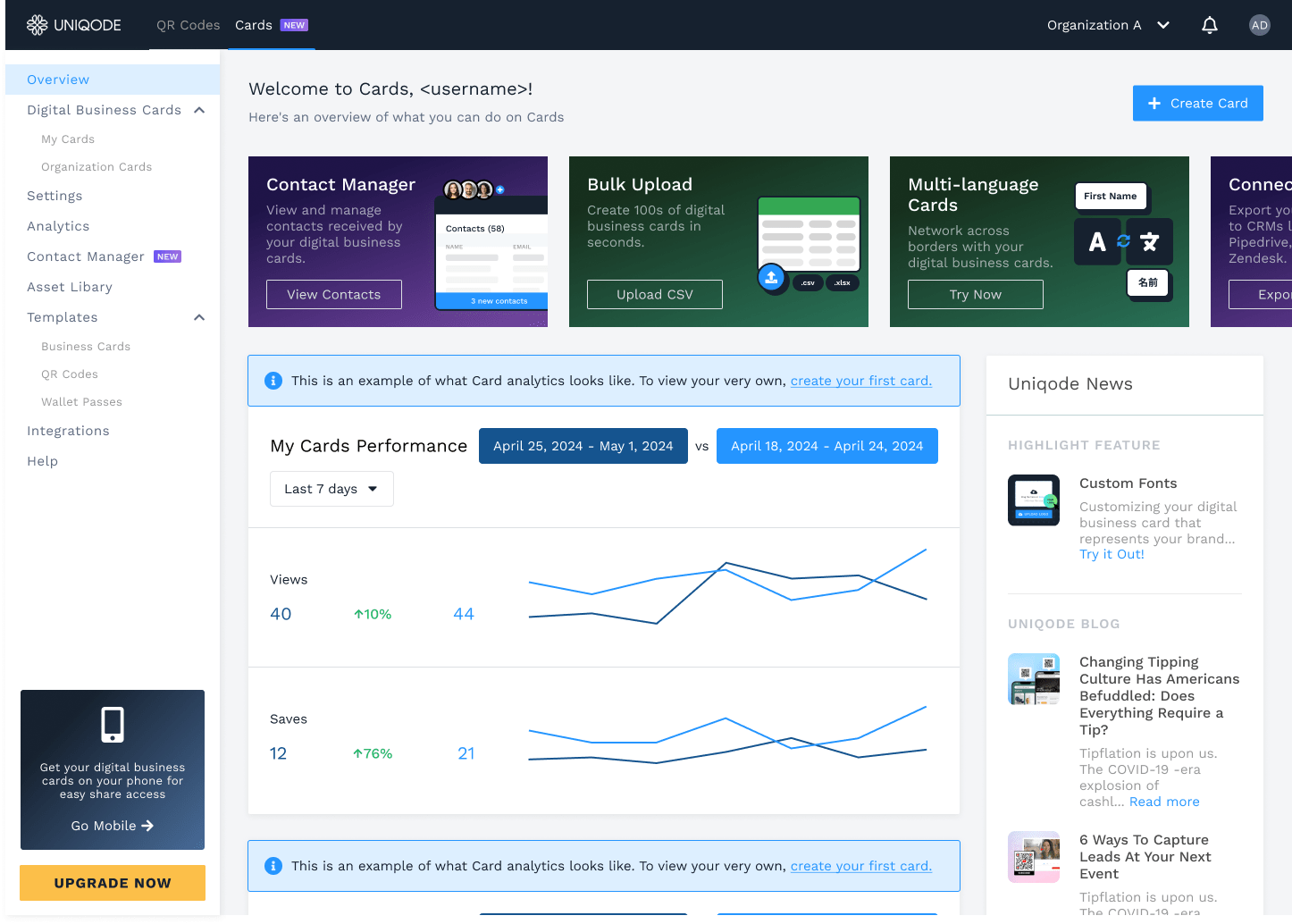Click the AD profile avatar
Image resolution: width=1292 pixels, height=924 pixels.
1259,25
